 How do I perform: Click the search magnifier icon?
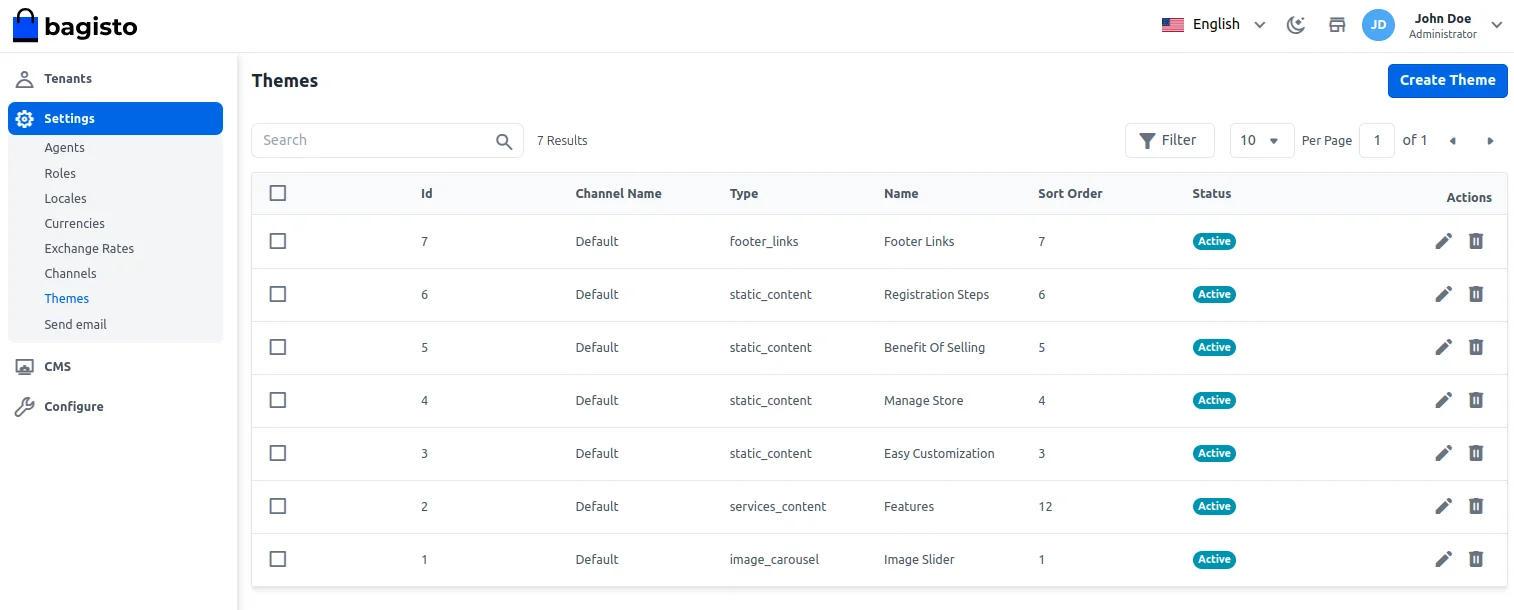click(504, 141)
